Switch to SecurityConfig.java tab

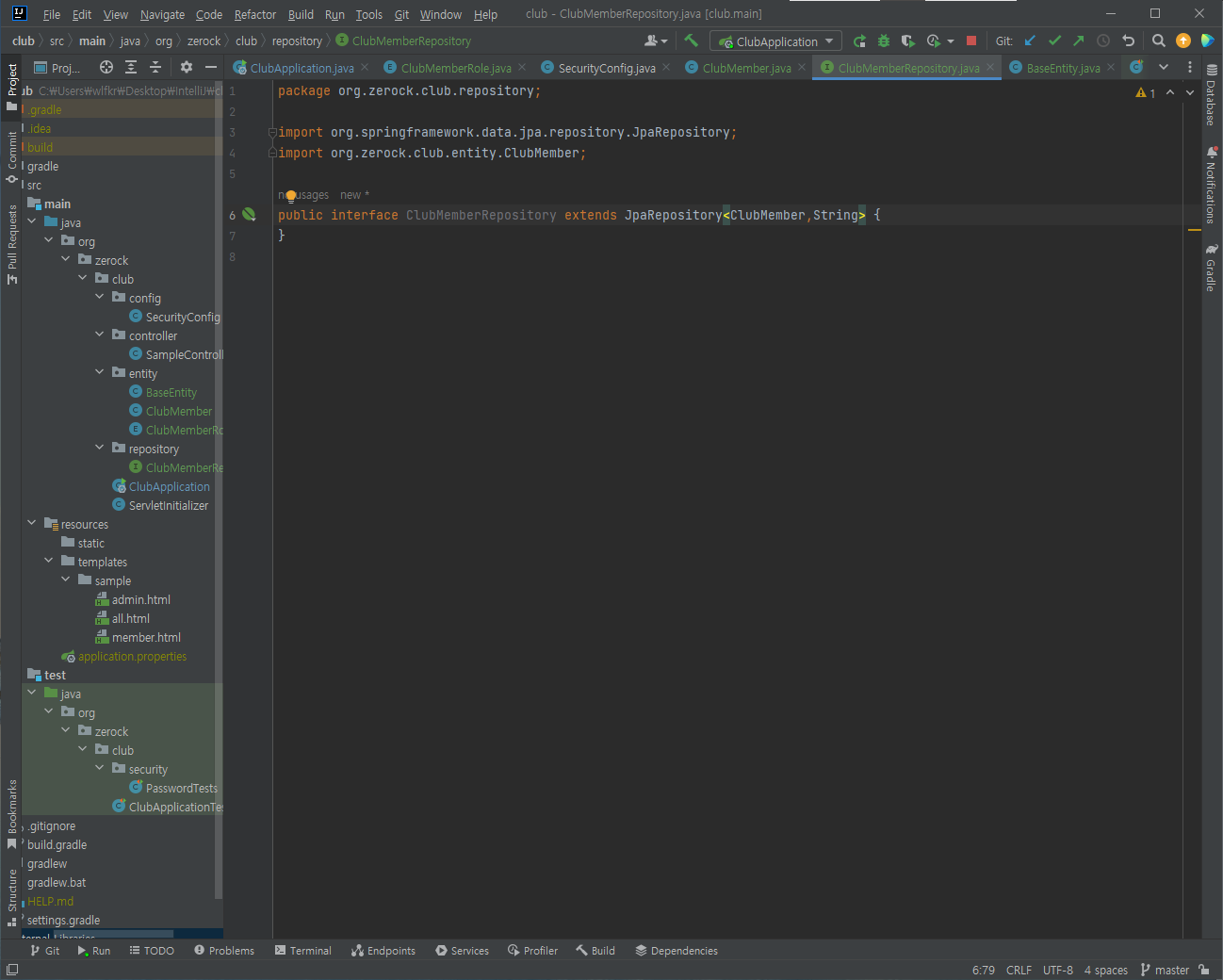(606, 68)
